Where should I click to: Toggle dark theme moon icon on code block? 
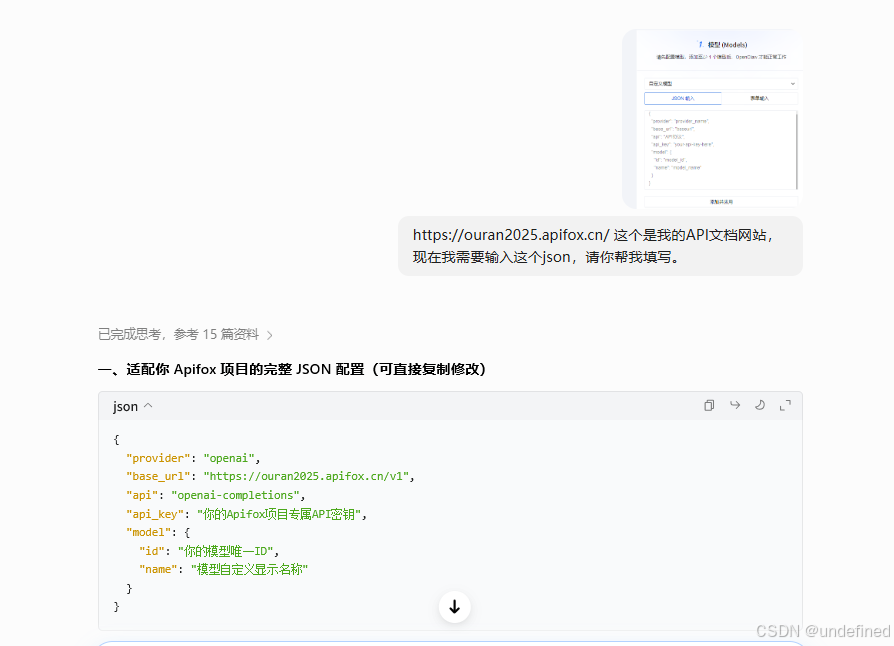[759, 405]
